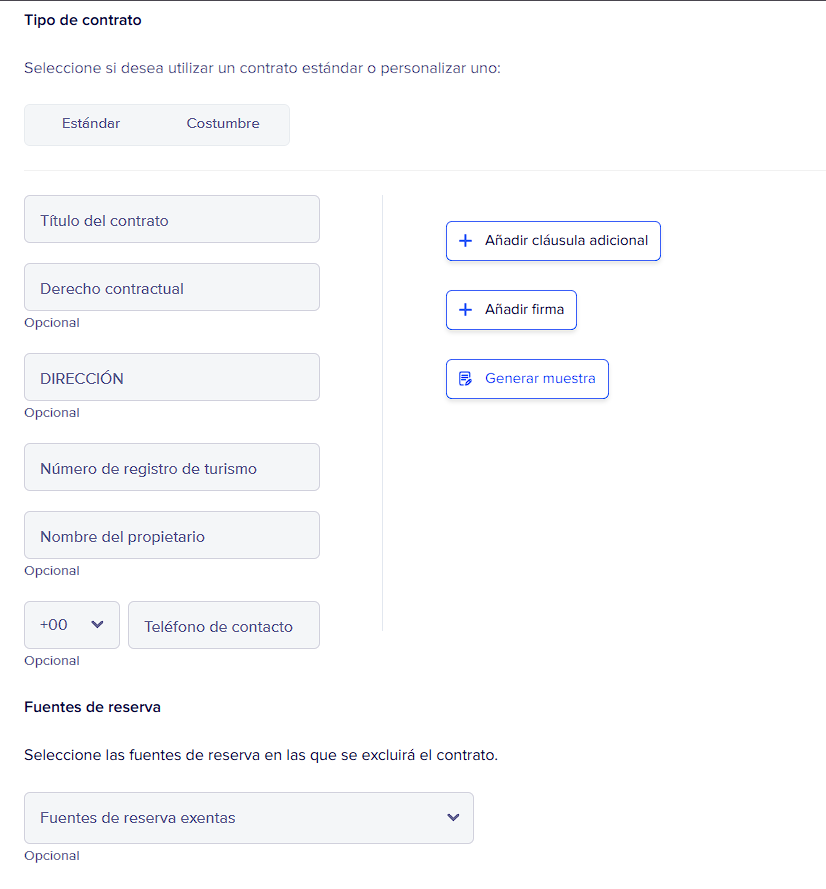Click the document icon on Generar muestra
This screenshot has width=826, height=889.
point(465,379)
